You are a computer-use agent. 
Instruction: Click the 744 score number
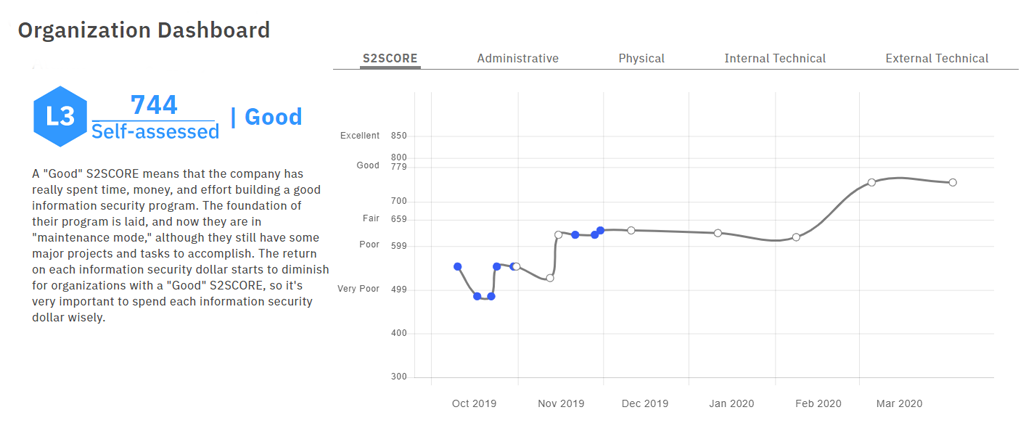click(x=154, y=105)
